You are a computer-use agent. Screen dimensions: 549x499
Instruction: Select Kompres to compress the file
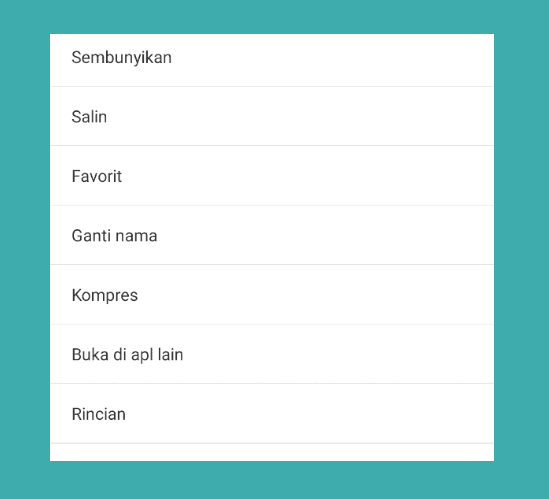coord(272,294)
